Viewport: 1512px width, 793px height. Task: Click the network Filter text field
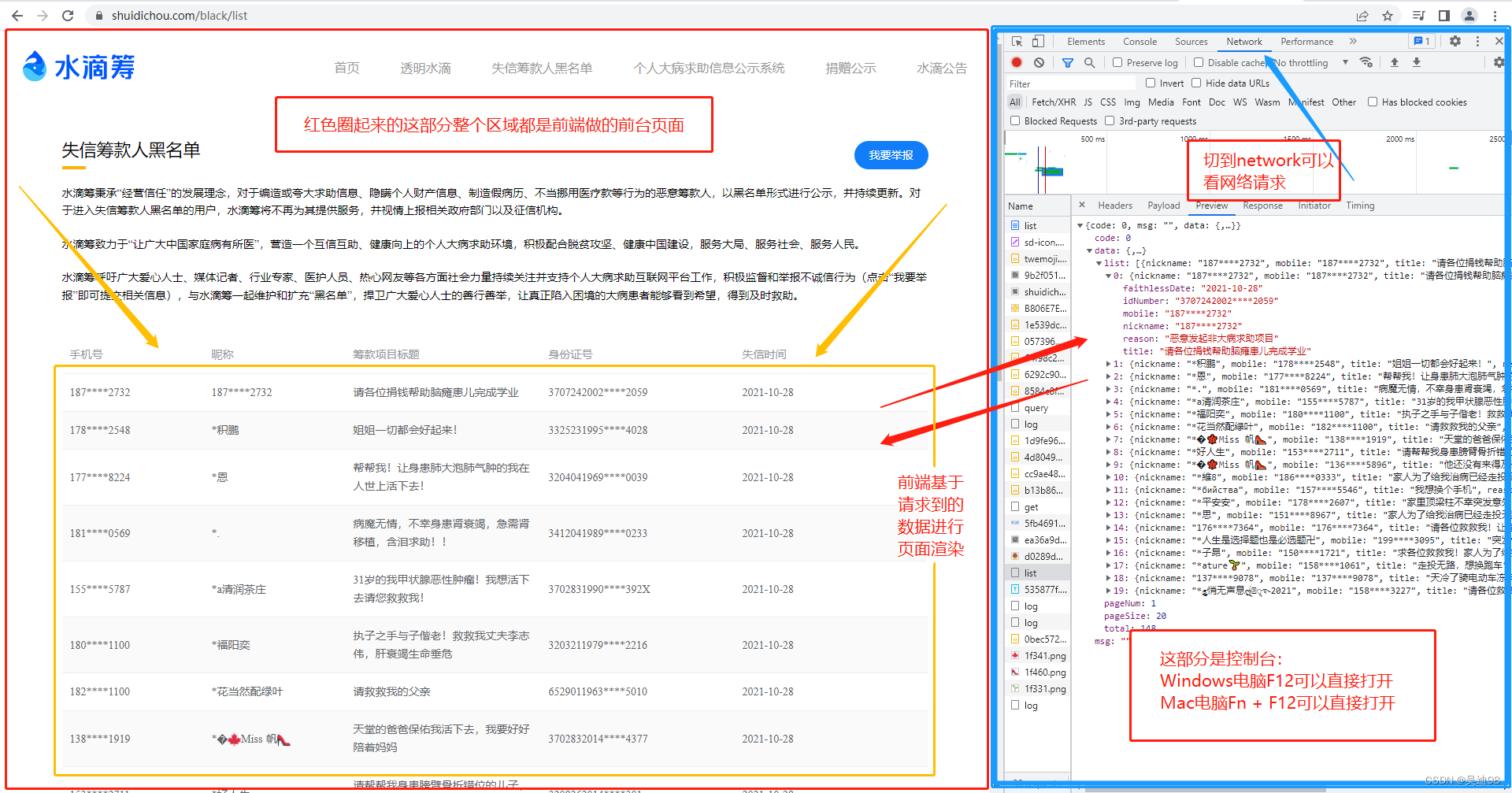coord(1071,83)
